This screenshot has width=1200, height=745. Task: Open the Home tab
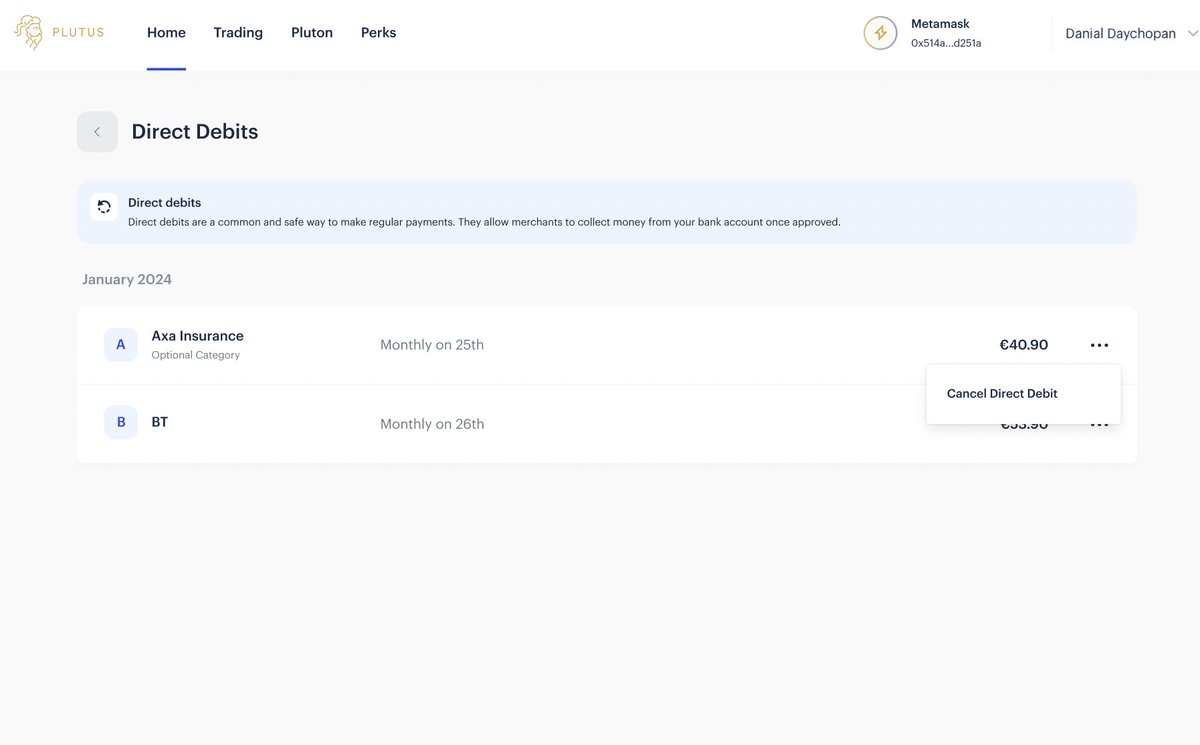(166, 33)
